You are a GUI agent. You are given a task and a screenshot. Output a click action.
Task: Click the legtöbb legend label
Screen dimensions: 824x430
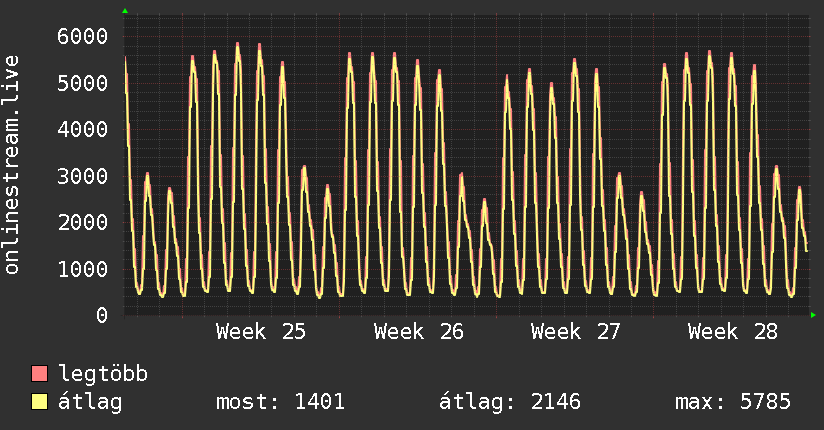103,374
